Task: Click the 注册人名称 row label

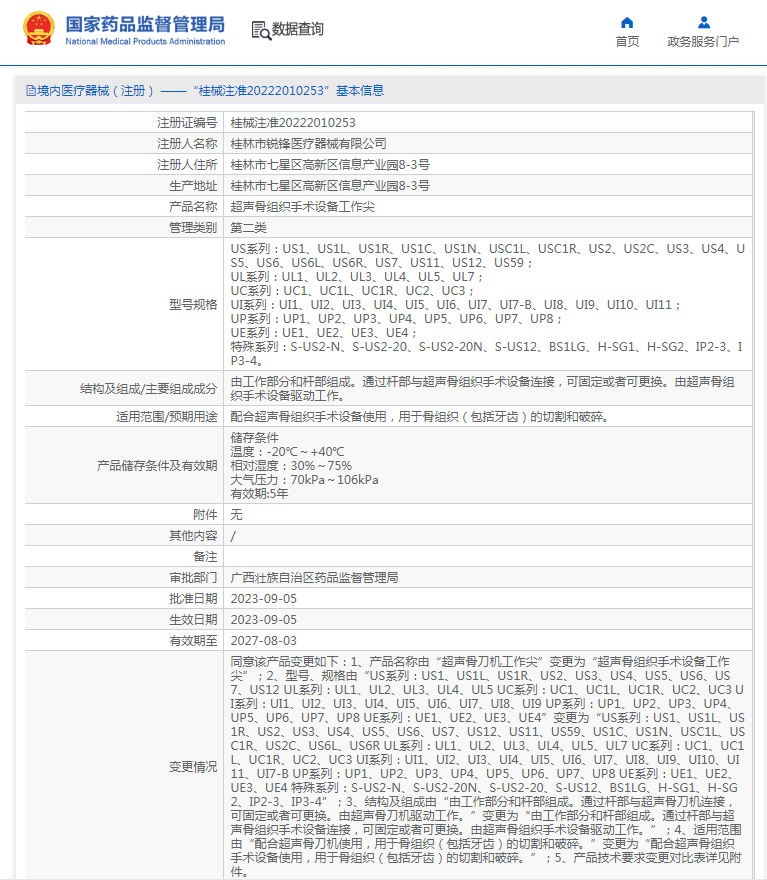Action: (x=187, y=144)
